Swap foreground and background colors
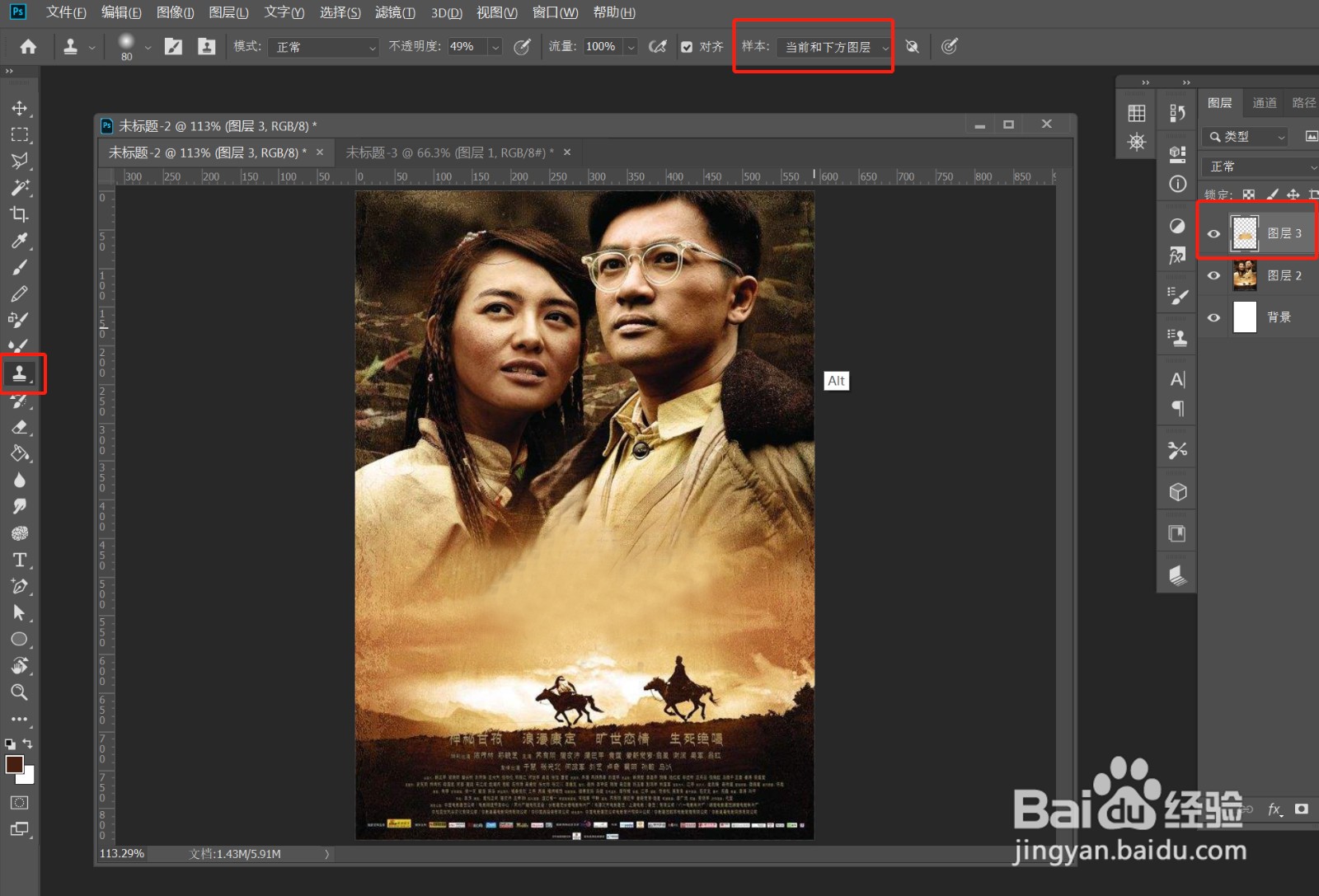The width and height of the screenshot is (1319, 896). [28, 744]
